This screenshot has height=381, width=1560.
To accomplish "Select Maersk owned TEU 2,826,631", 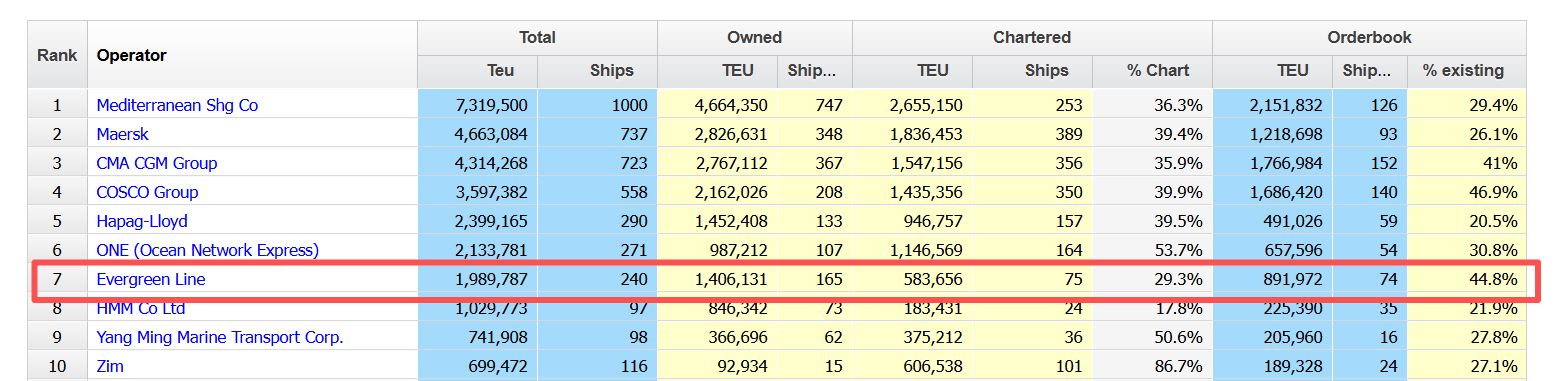I will [x=717, y=134].
